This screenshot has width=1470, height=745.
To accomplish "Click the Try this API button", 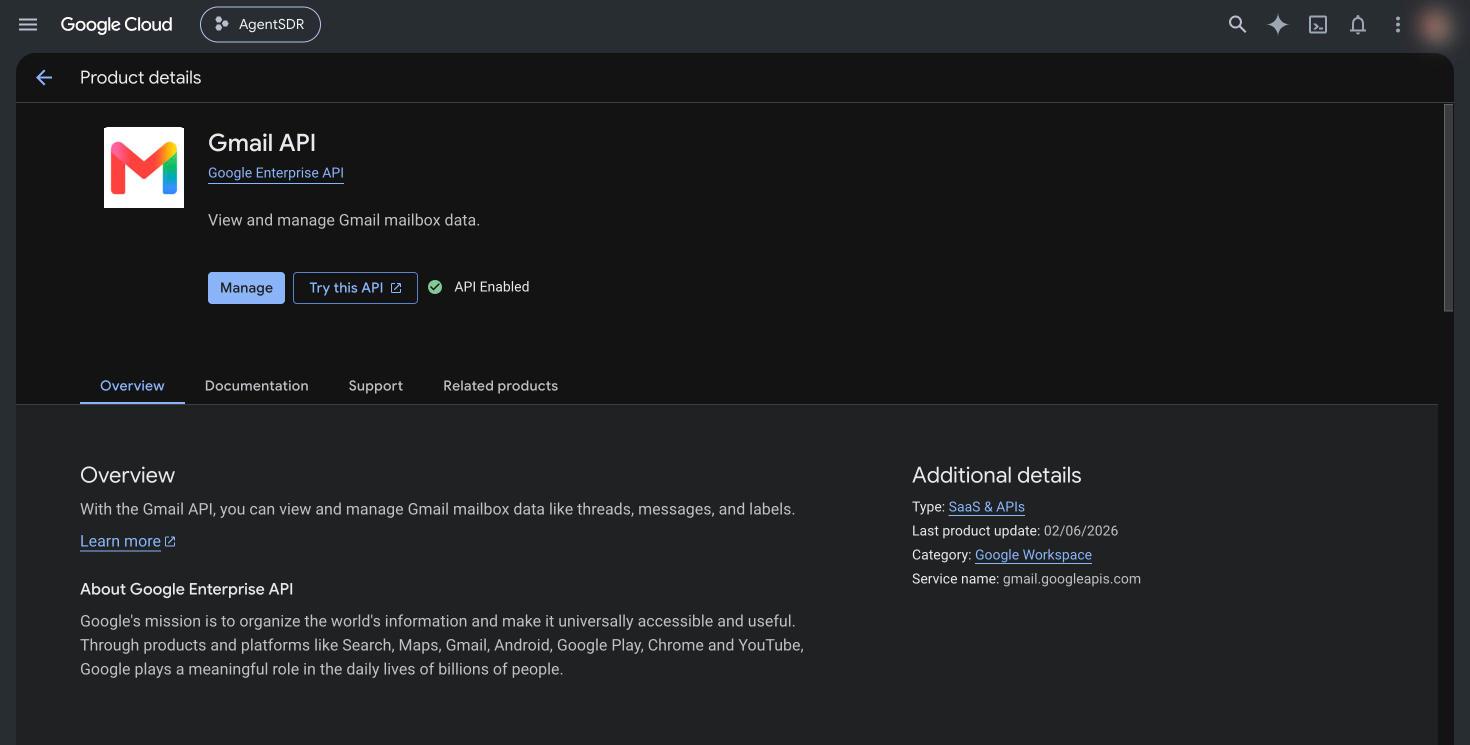I will point(355,287).
